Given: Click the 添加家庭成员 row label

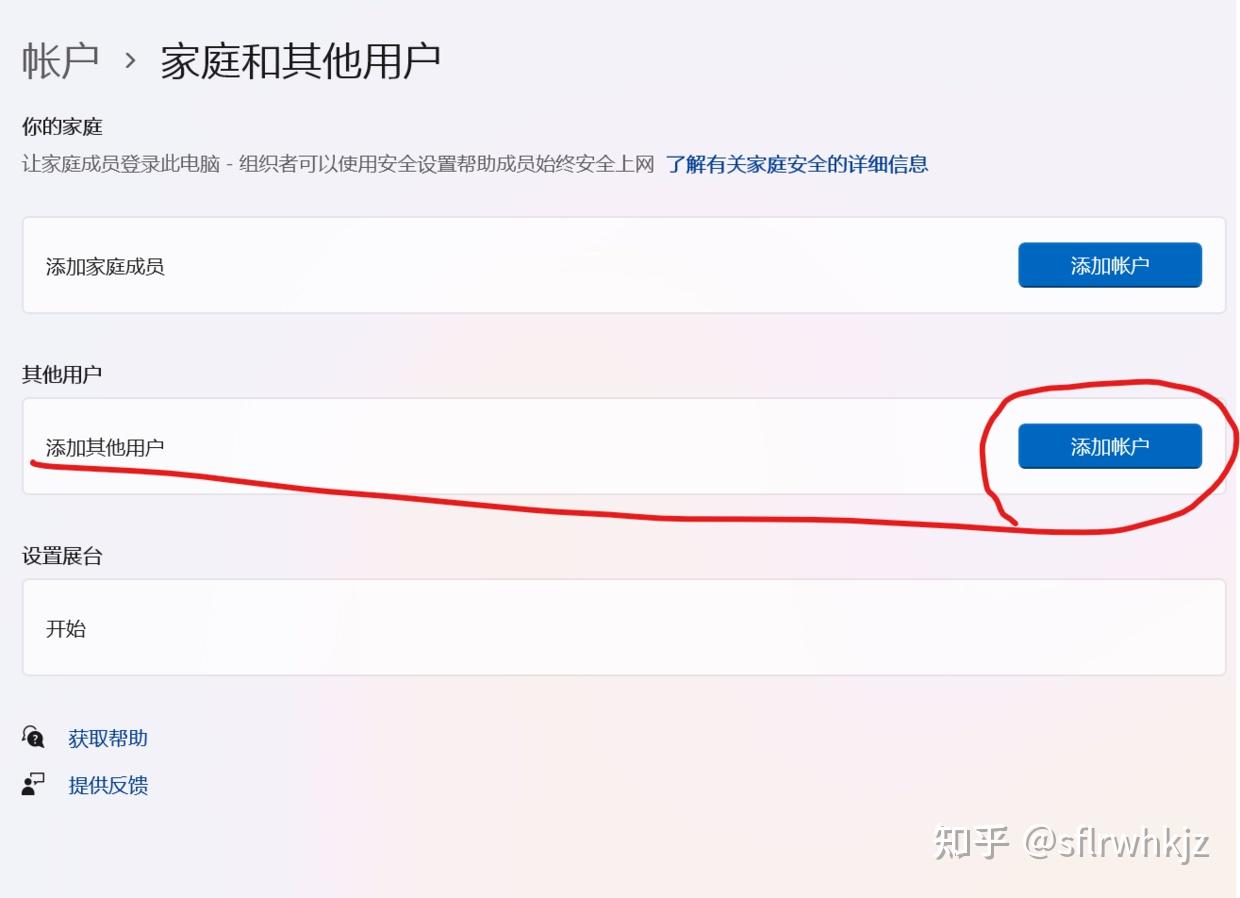Looking at the screenshot, I should point(105,266).
